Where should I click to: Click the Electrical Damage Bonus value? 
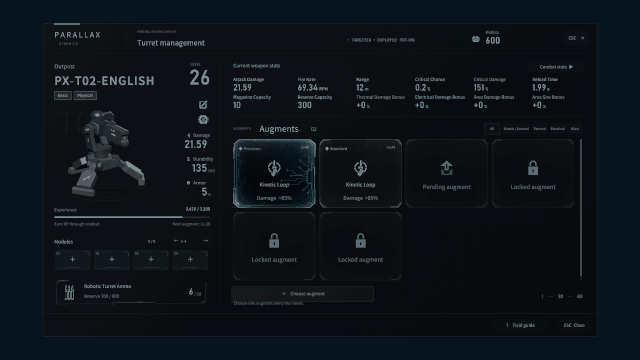(422, 105)
